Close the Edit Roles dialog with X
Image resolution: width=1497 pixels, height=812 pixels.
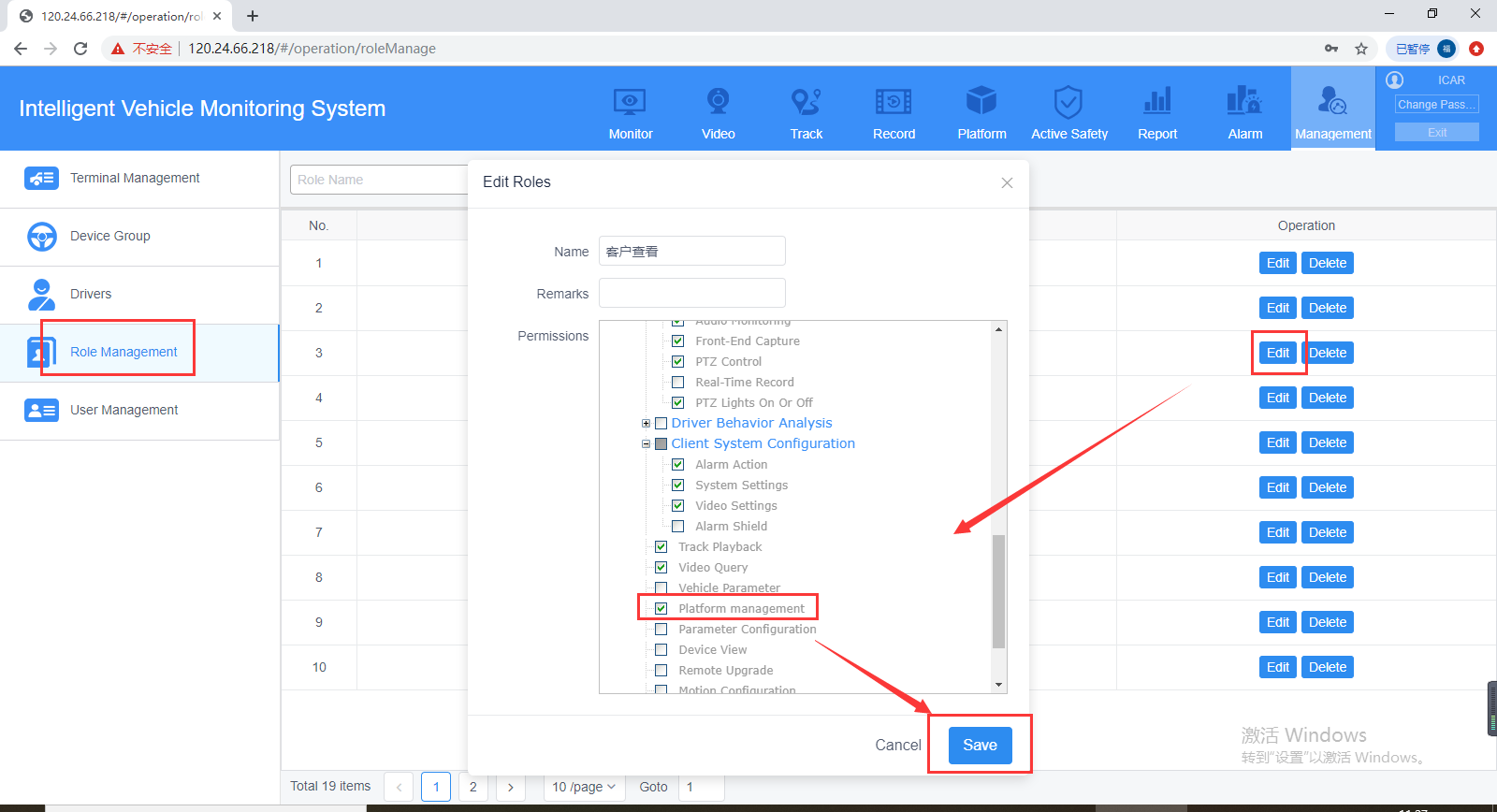[1007, 182]
